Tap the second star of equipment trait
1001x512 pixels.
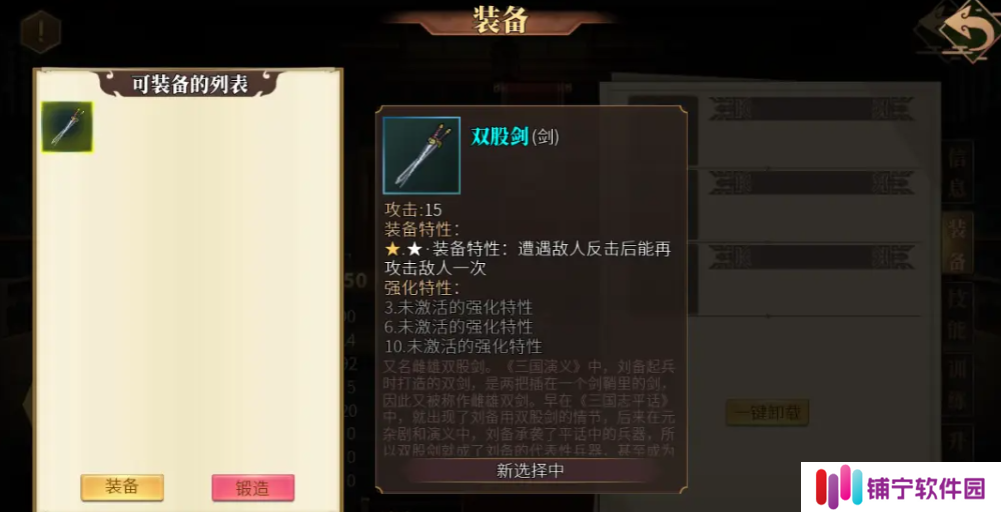pyautogui.click(x=415, y=249)
